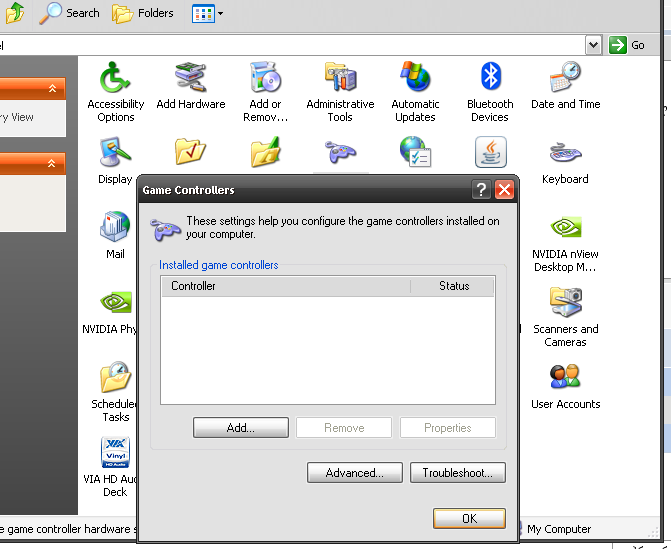
Task: Expand the address bar dropdown arrow
Action: pyautogui.click(x=593, y=45)
